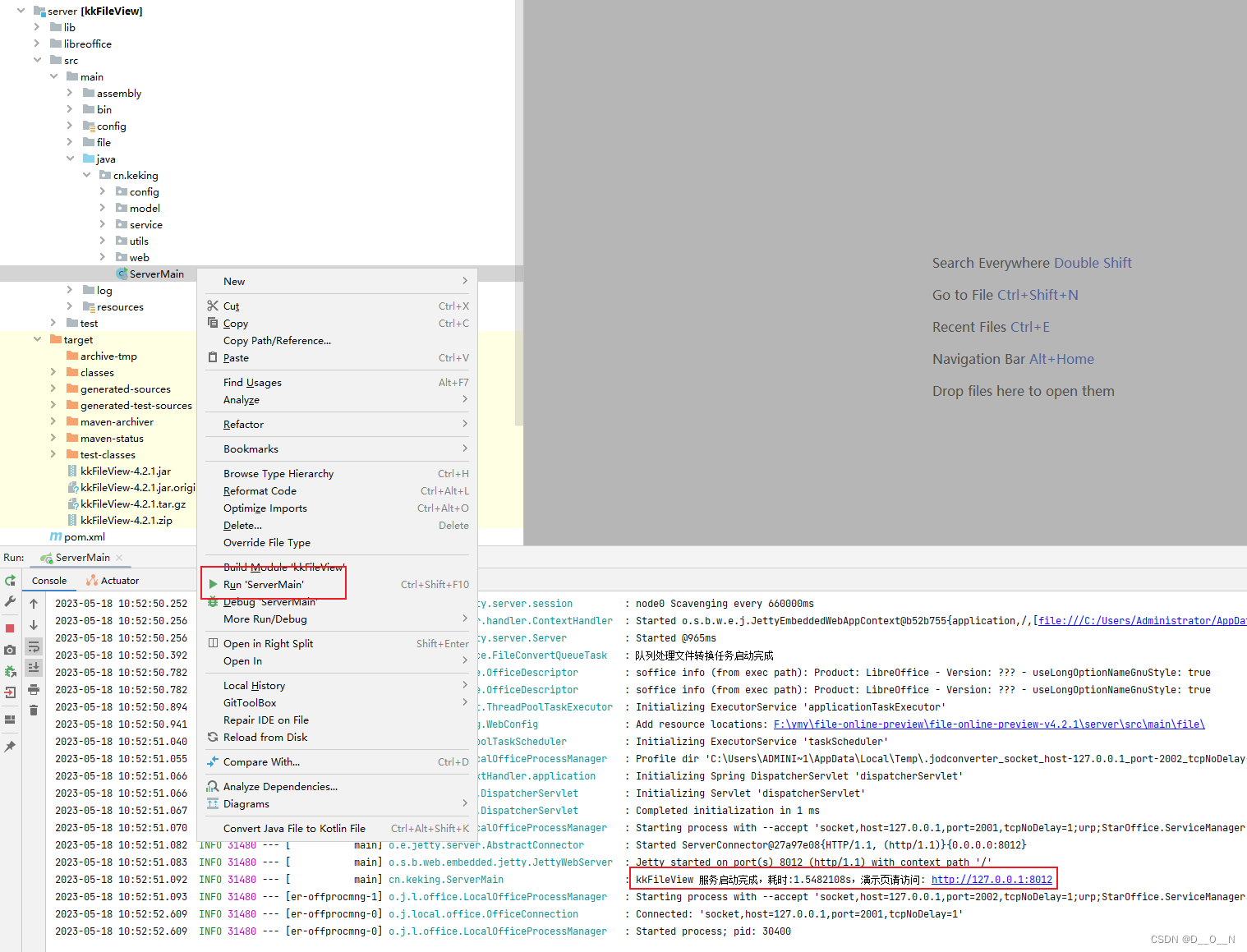Choose Analyze Dependencies...
Screen dimensions: 1247x952
click(338, 787)
